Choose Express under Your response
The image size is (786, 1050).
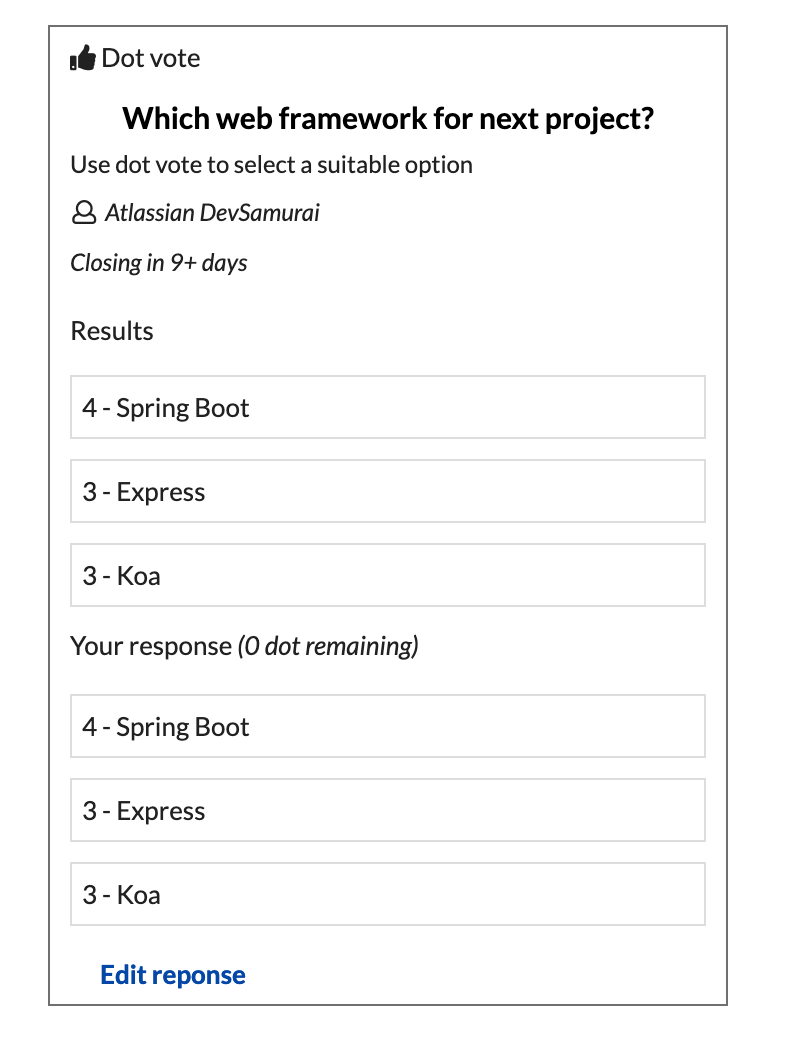tap(388, 810)
